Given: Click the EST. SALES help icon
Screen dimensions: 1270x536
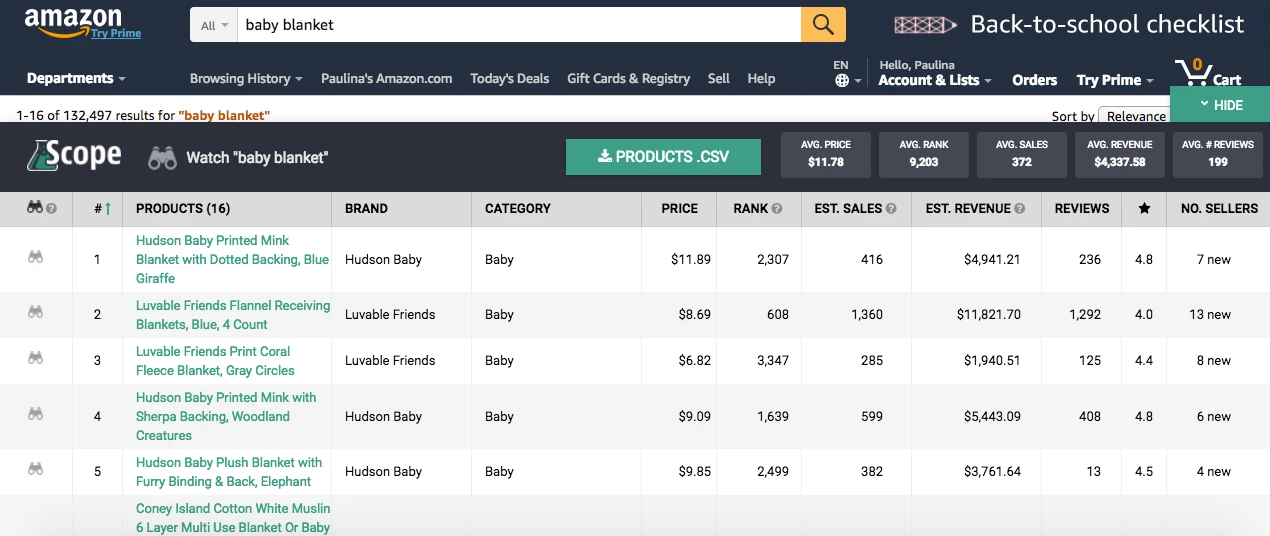Looking at the screenshot, I should coord(891,209).
